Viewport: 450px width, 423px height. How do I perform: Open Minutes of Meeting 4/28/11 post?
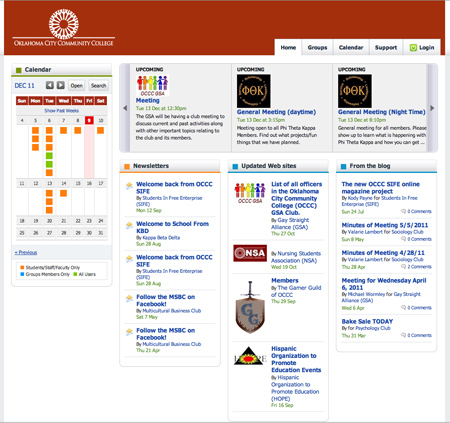point(383,253)
